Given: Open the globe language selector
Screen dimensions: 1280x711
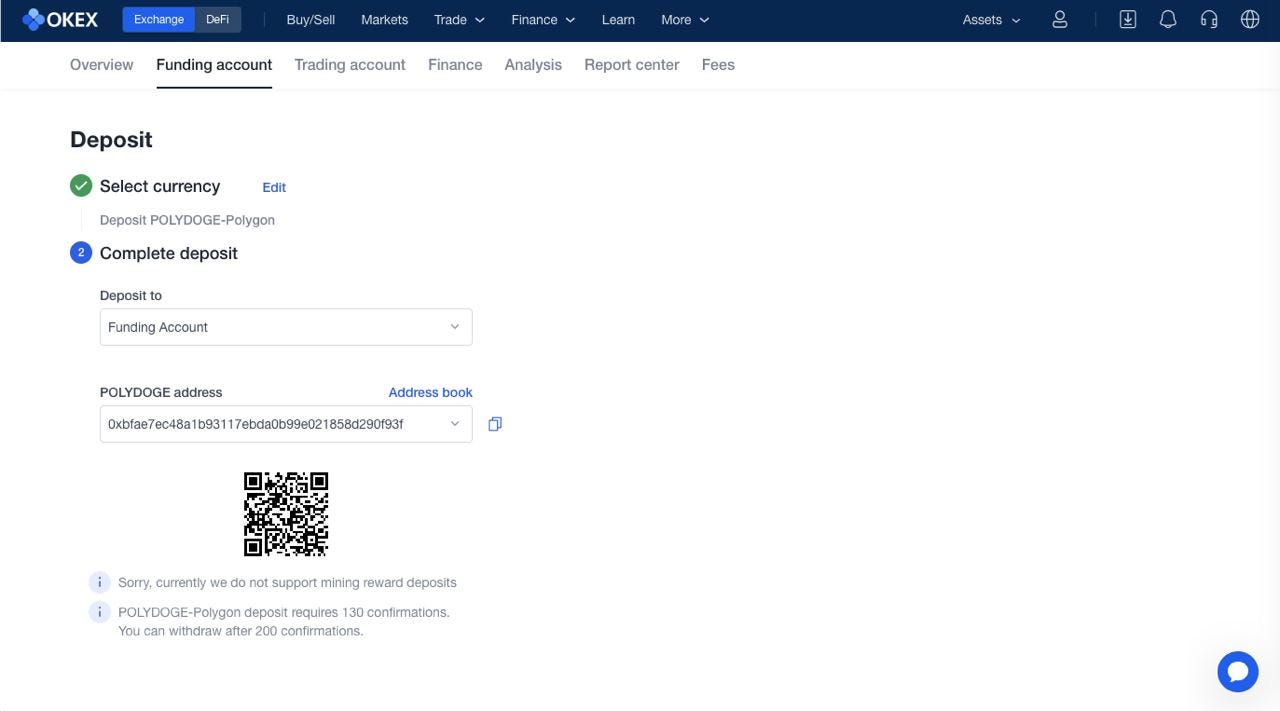Looking at the screenshot, I should pyautogui.click(x=1250, y=19).
